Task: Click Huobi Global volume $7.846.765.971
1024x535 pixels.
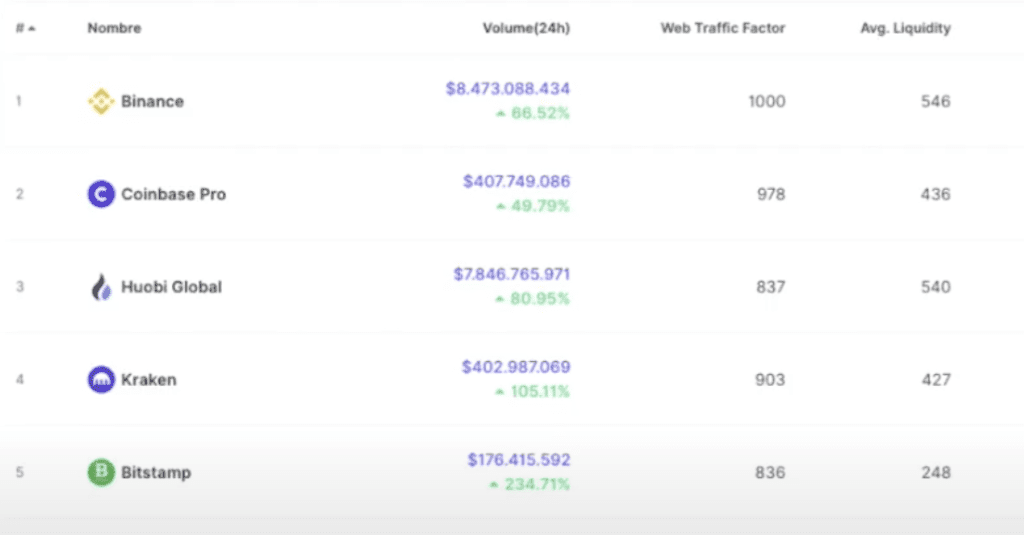Action: click(x=512, y=274)
